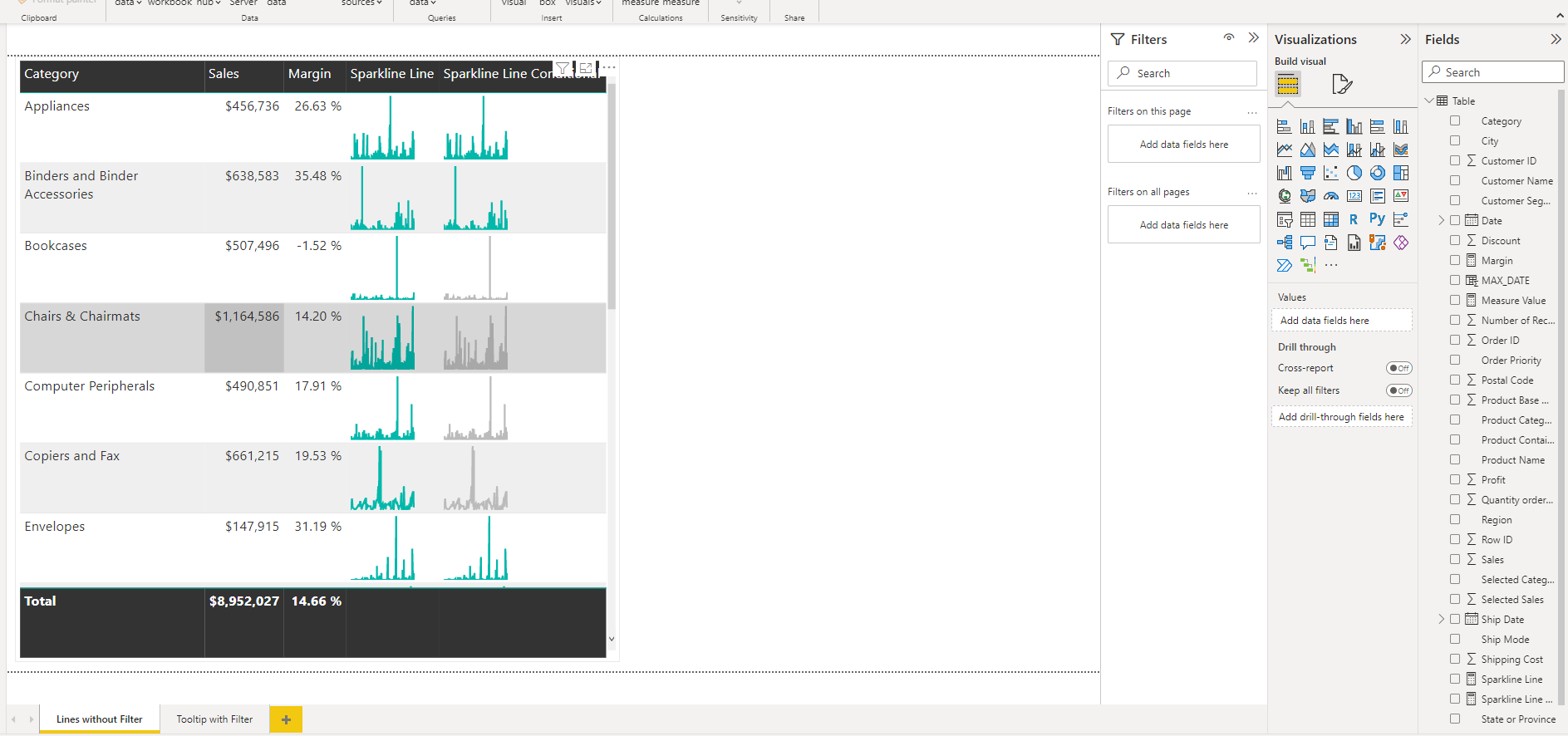Click the Filters pane search box

click(1182, 73)
